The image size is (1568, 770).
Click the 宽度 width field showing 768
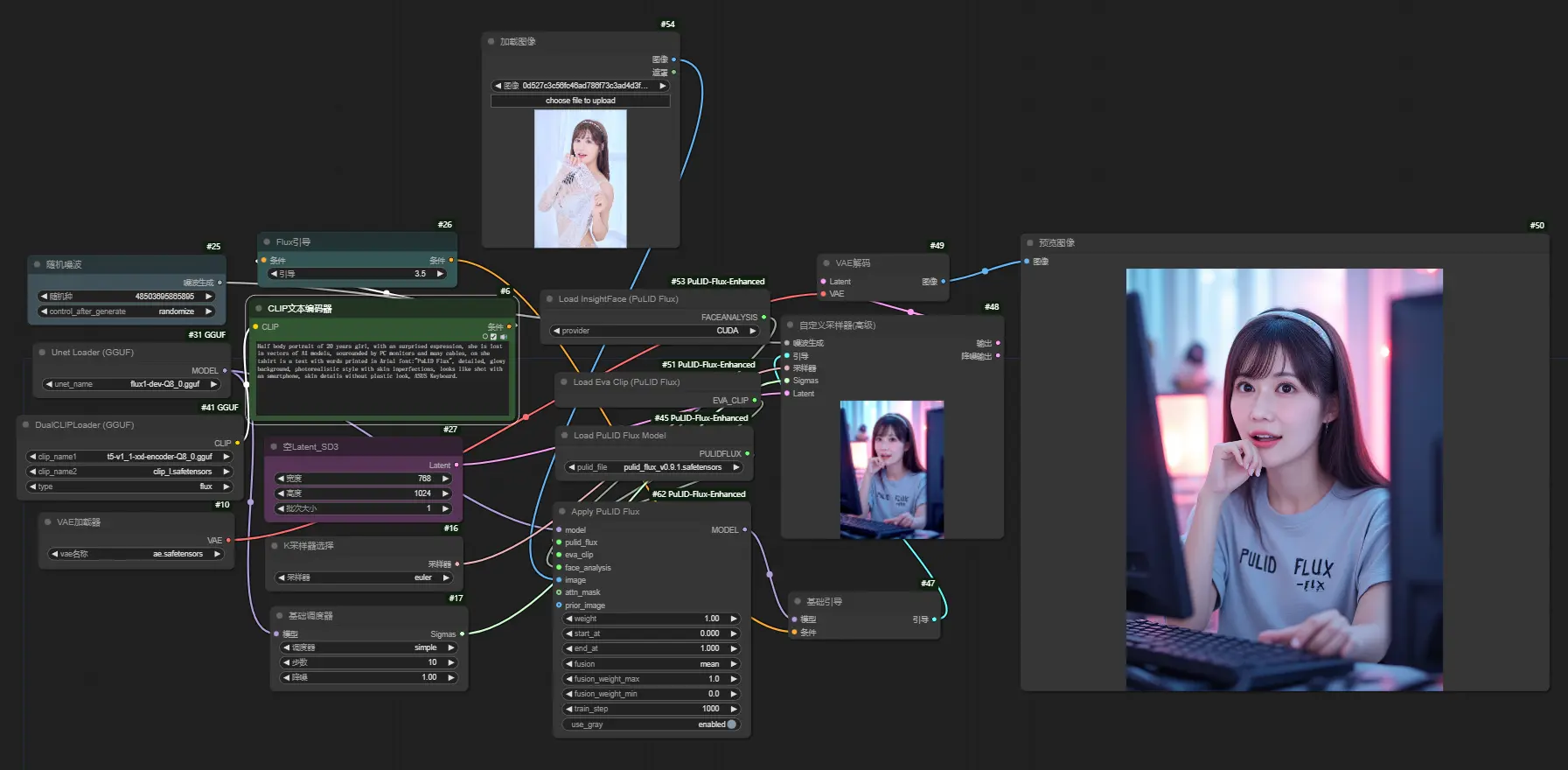click(x=364, y=479)
